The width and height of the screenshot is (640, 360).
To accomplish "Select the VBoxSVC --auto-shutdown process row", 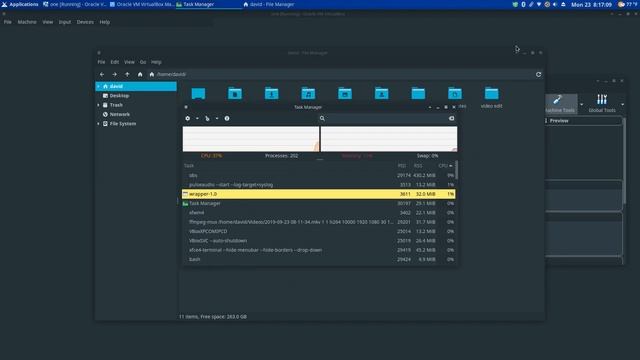I will click(318, 241).
